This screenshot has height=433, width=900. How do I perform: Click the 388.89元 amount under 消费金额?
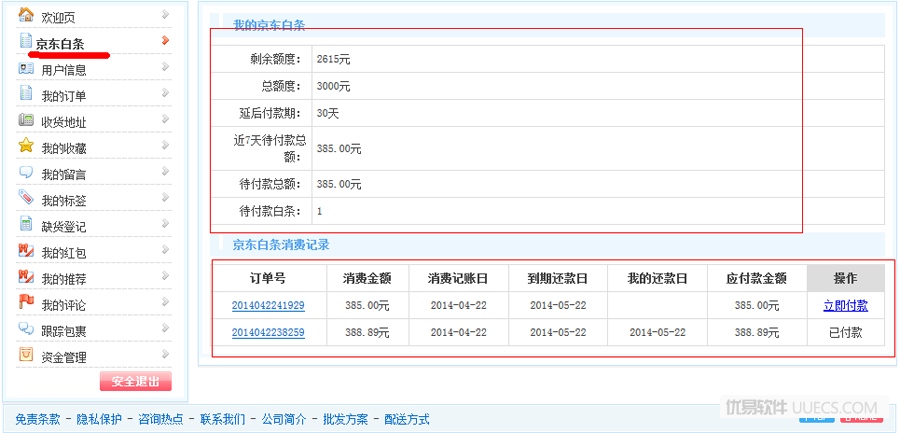(367, 333)
